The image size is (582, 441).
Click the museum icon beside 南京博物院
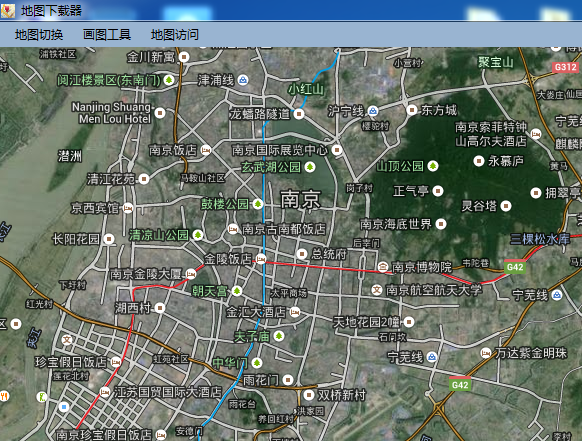tap(382, 266)
